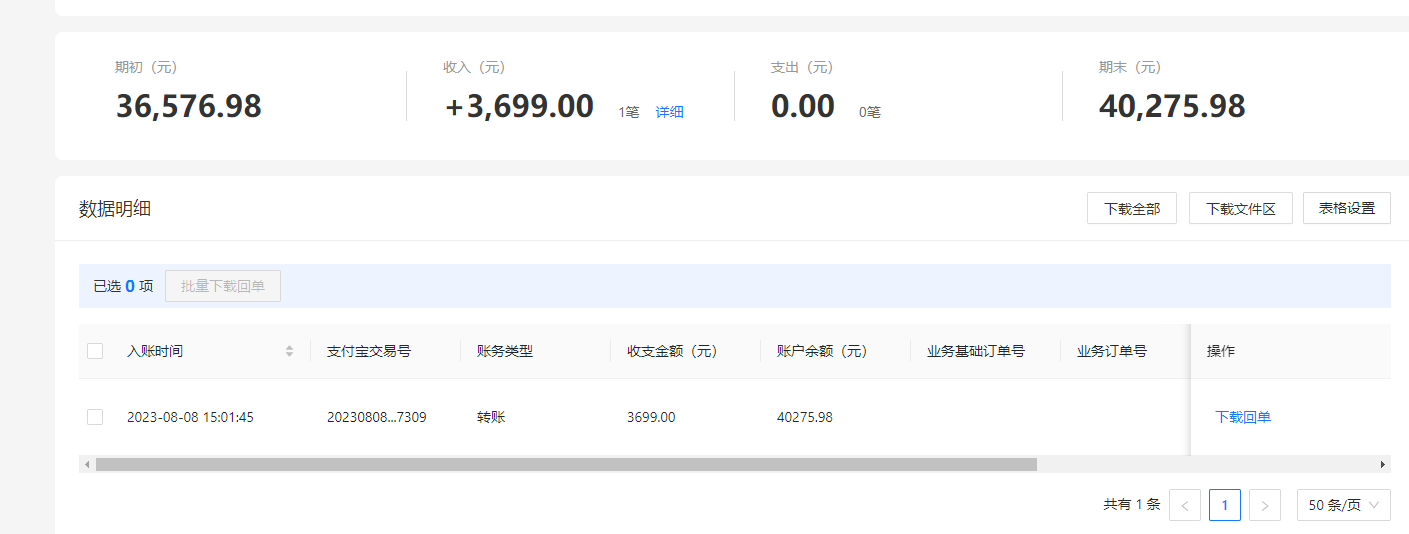This screenshot has height=534, width=1409.
Task: Click the +3,699.00 income value
Action: point(519,106)
